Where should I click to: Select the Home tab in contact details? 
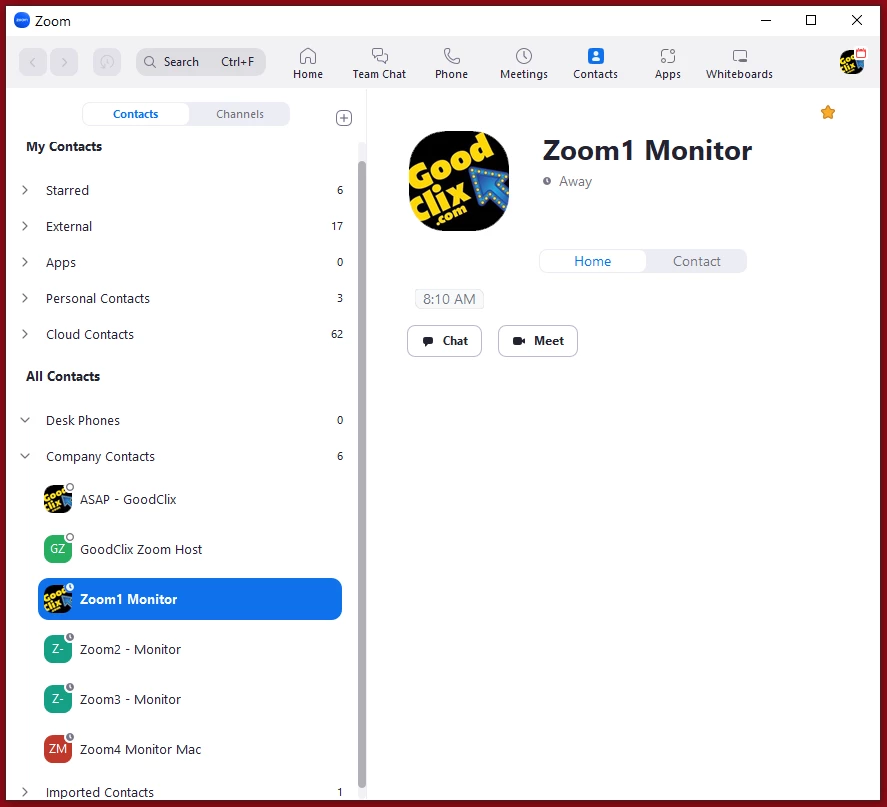[592, 261]
